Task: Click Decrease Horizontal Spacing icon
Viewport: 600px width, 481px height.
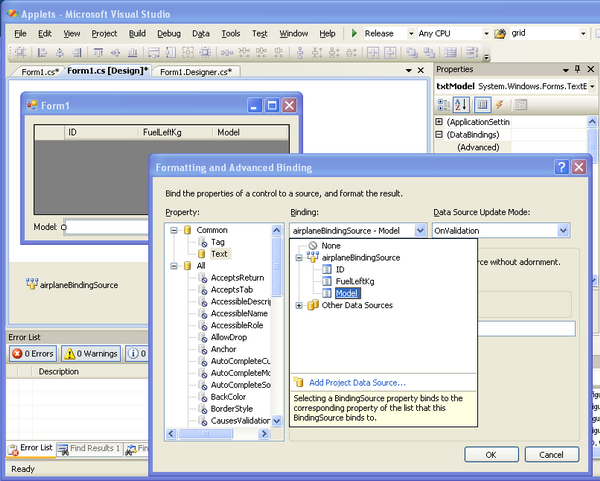Action: point(261,52)
